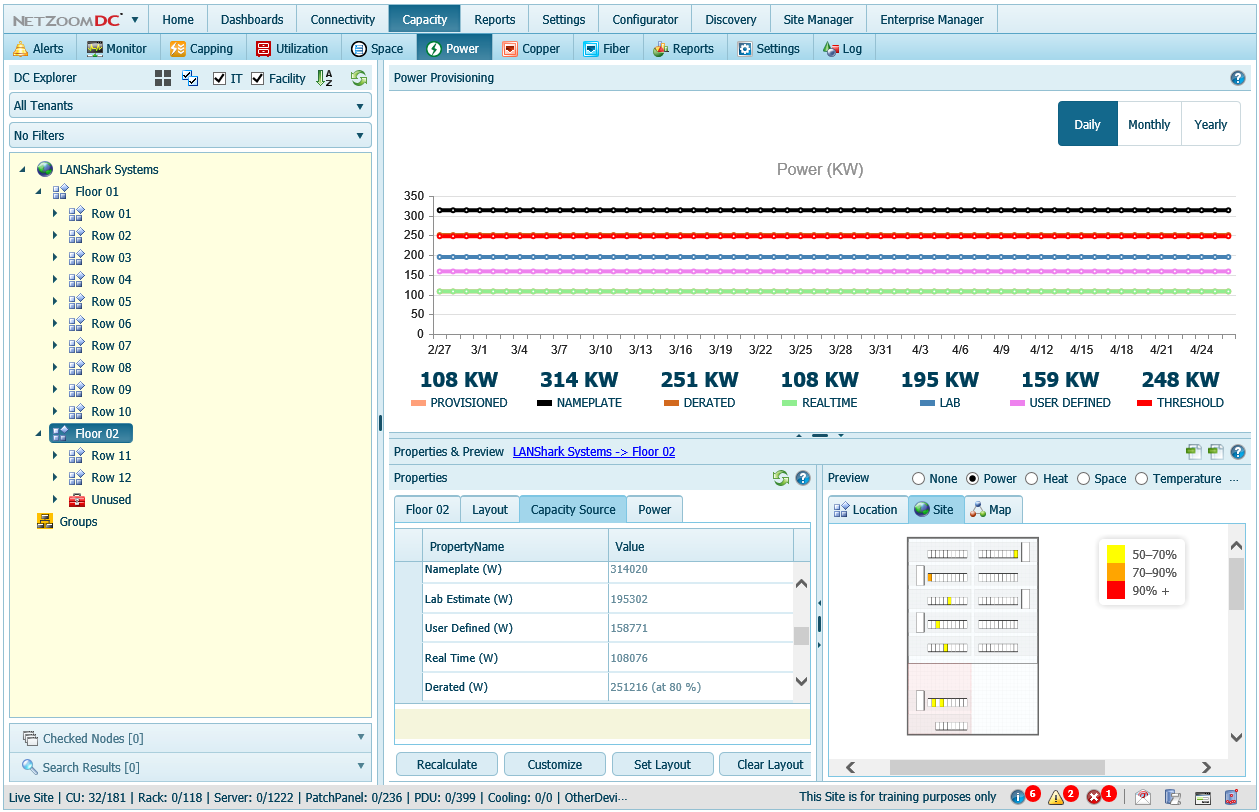Click the DC Explorer refresh icon

pos(358,78)
